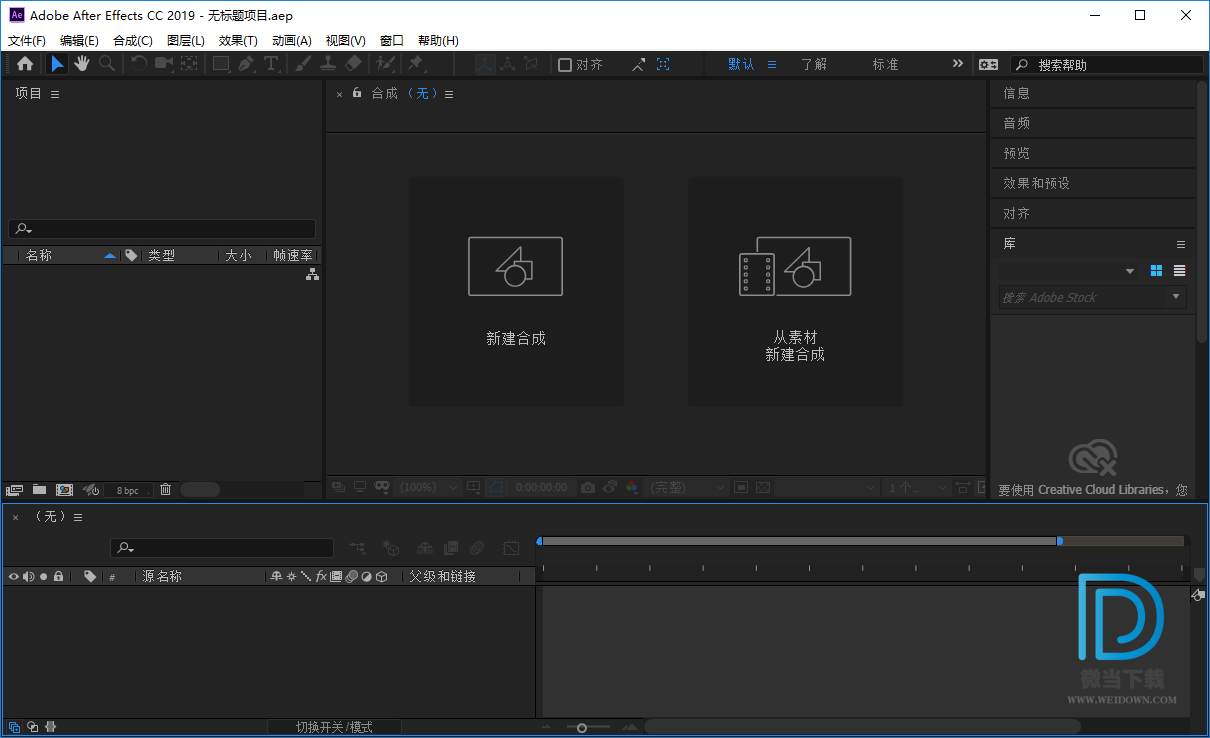Viewport: 1210px width, 738px height.
Task: Toggle the solo dot column header in timeline
Action: pos(43,577)
